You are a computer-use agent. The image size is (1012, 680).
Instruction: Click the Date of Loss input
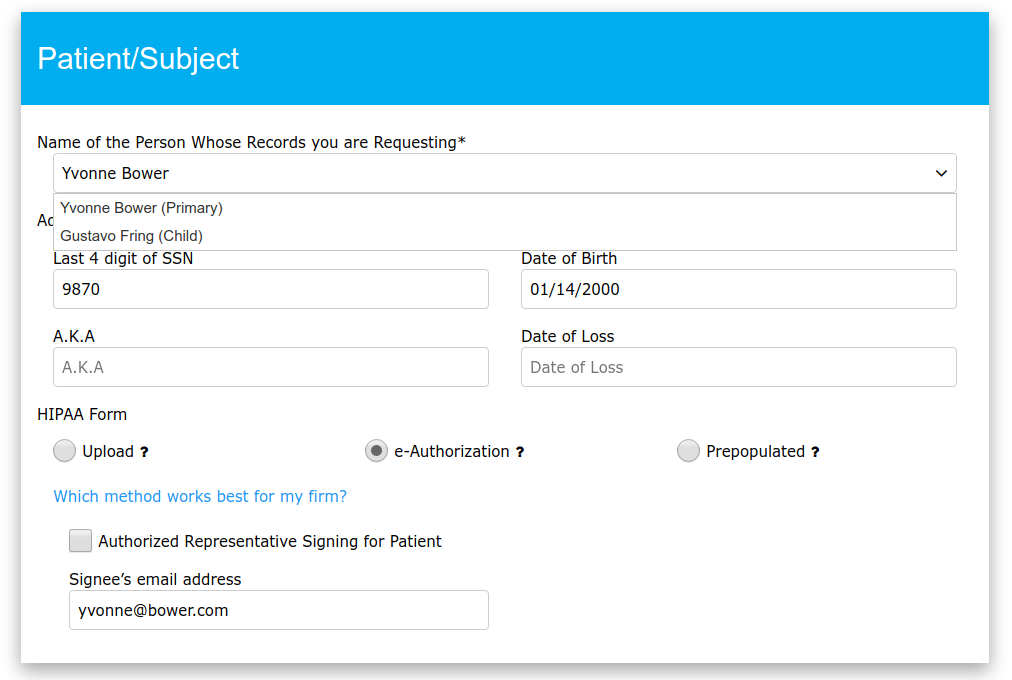coord(737,367)
